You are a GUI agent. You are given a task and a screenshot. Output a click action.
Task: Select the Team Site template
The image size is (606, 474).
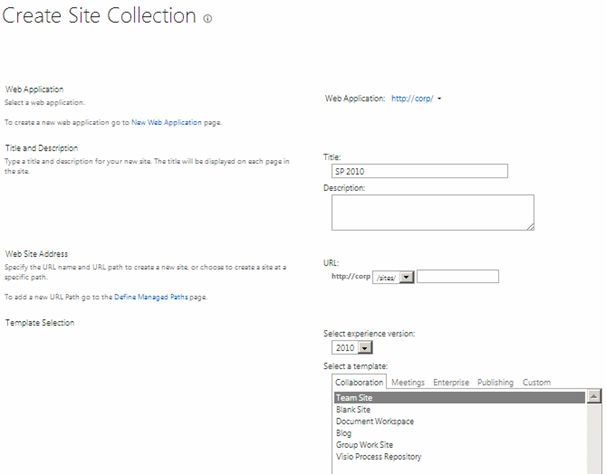pyautogui.click(x=355, y=398)
